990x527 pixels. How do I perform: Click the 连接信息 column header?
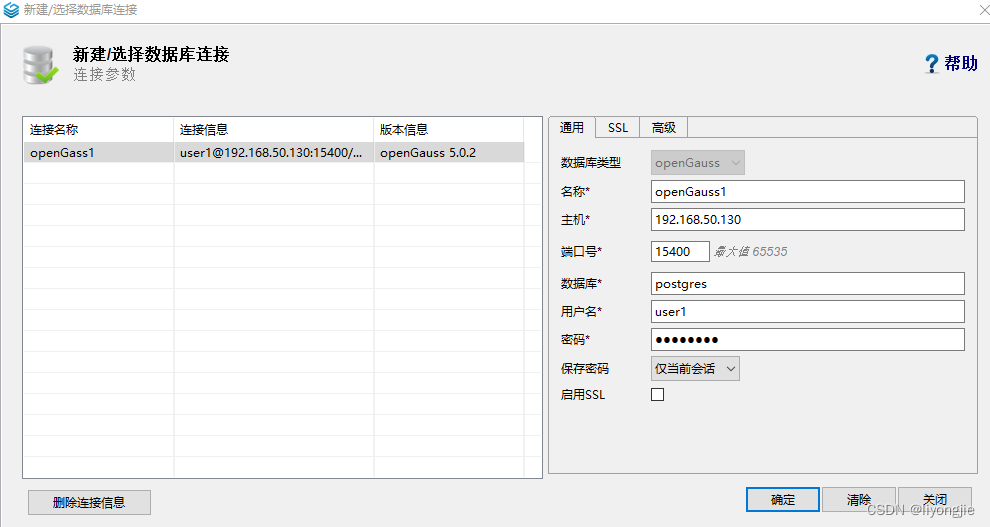point(274,129)
